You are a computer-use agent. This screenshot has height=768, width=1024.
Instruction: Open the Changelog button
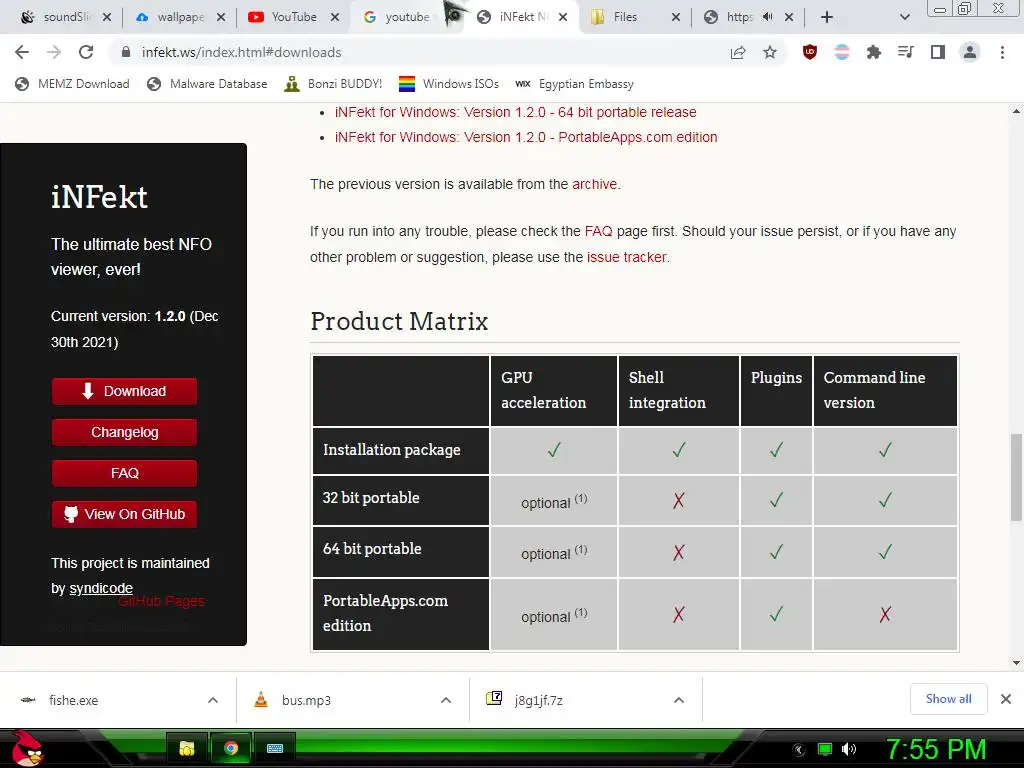click(x=124, y=432)
